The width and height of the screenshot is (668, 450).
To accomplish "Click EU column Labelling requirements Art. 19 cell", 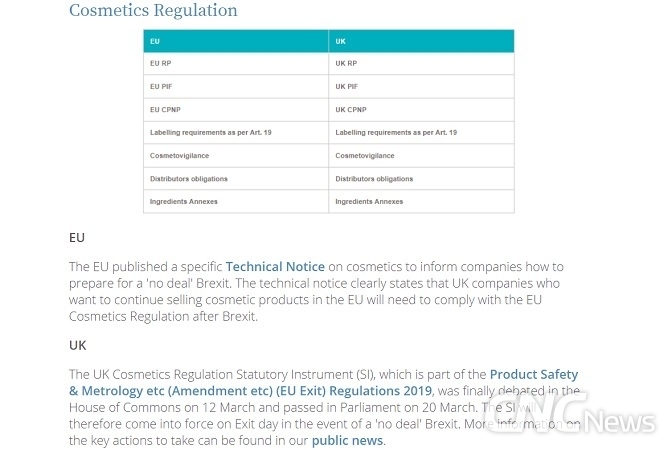I will 236,133.
